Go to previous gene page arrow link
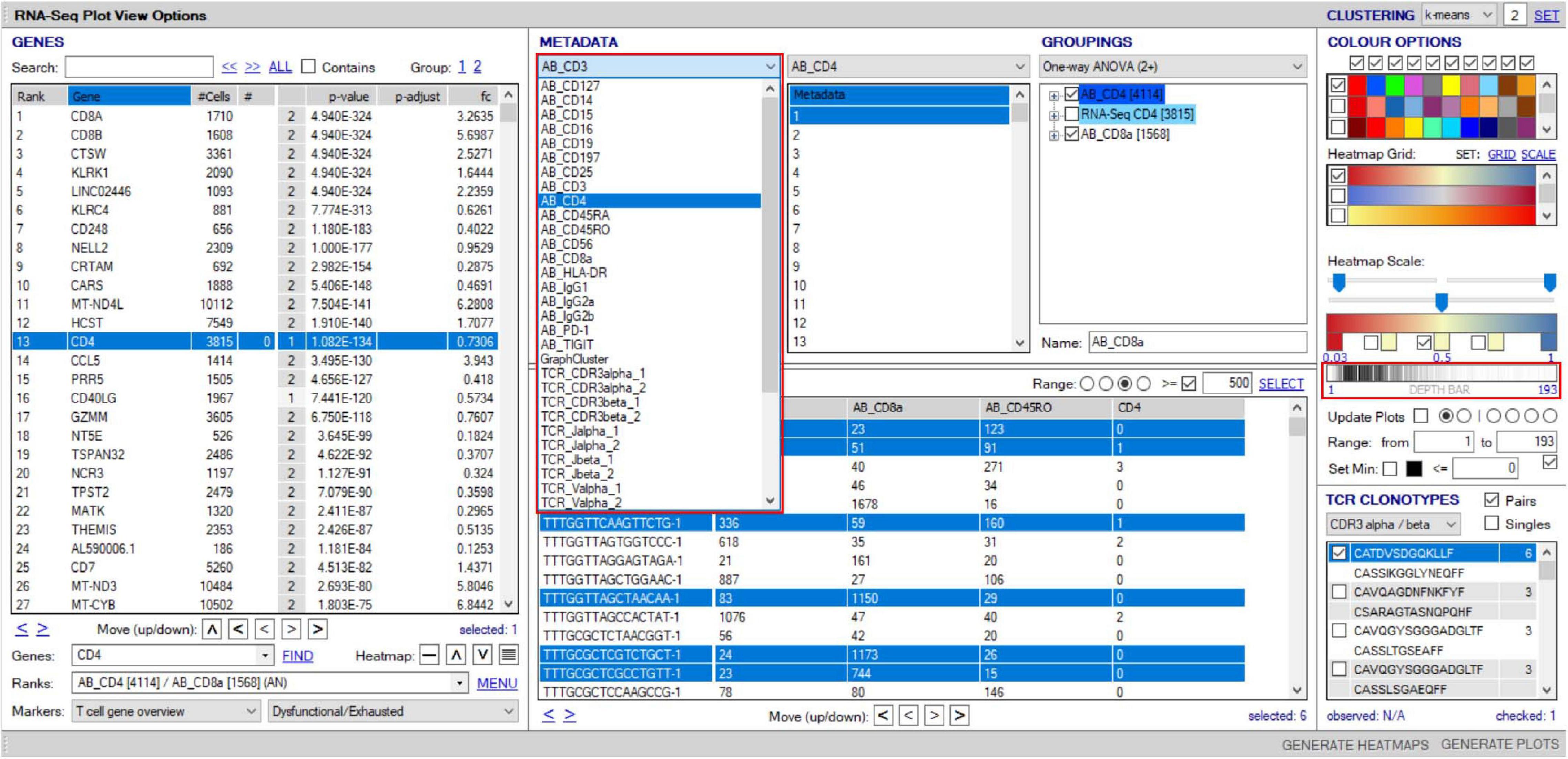This screenshot has height=759, width=1568. pos(21,629)
